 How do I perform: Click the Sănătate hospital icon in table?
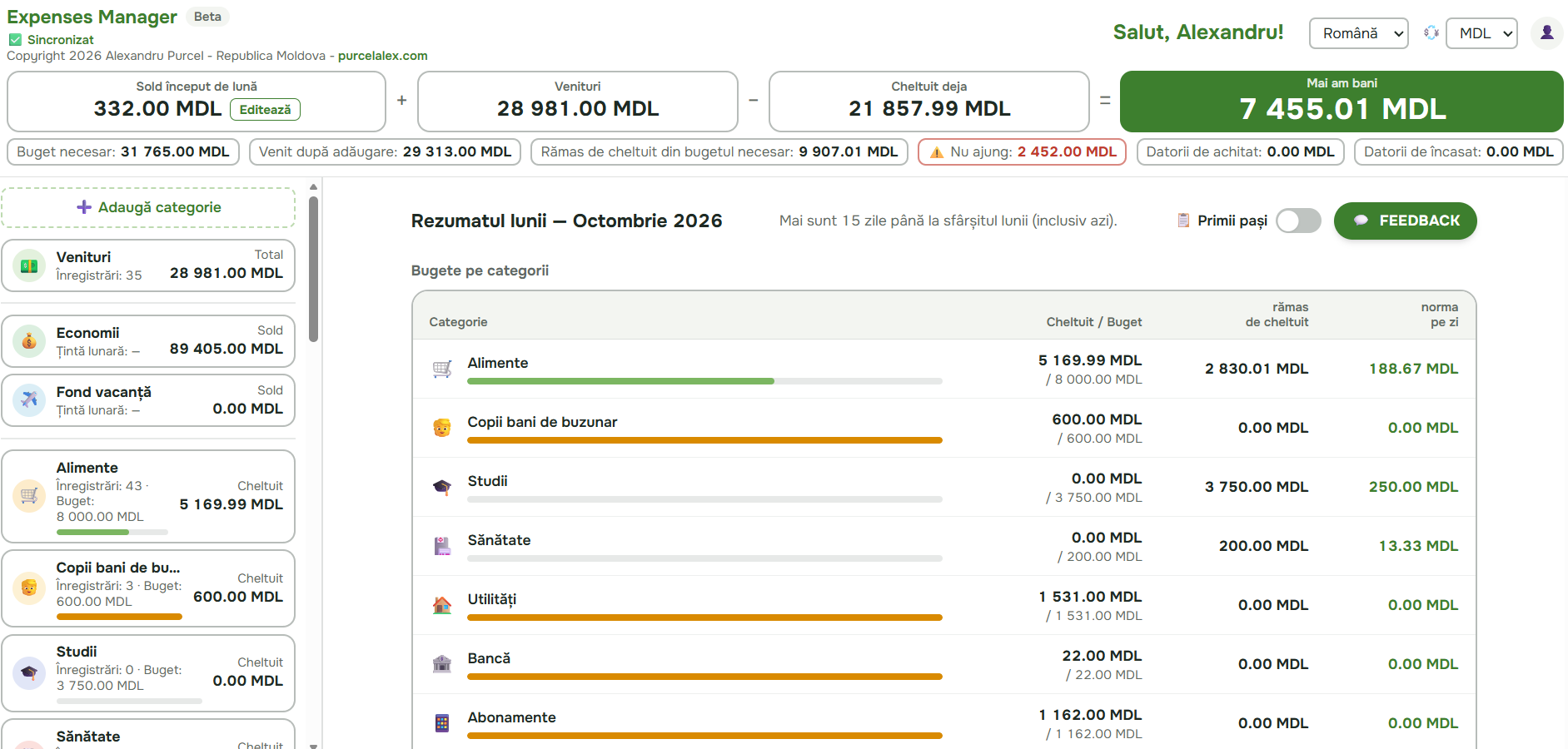coord(442,546)
